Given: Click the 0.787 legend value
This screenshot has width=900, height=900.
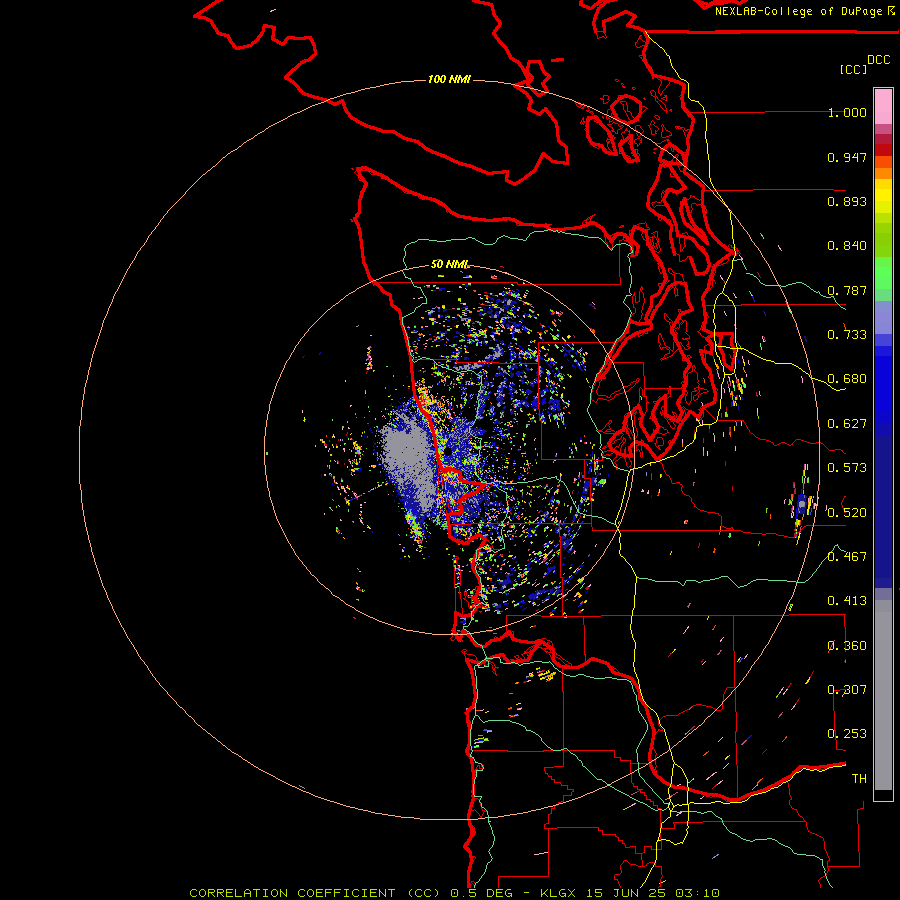Looking at the screenshot, I should click(x=847, y=290).
